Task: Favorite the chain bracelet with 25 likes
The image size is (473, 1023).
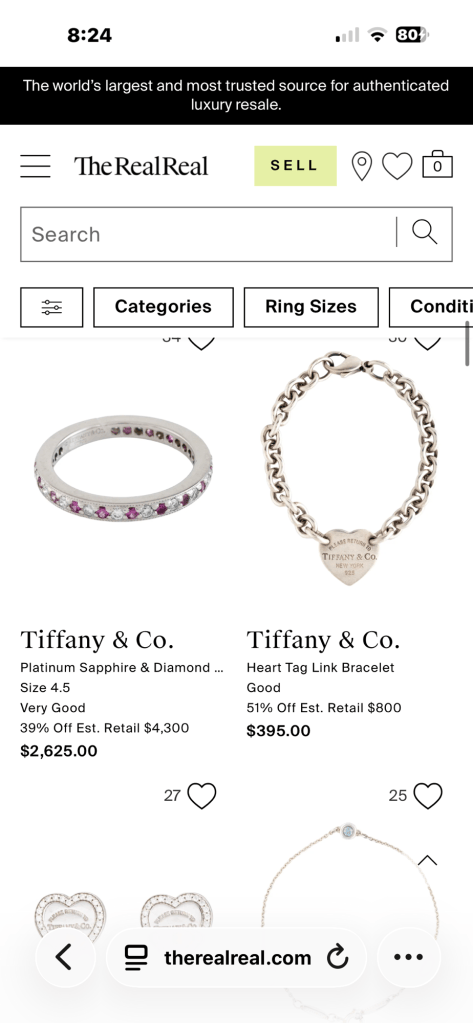Action: pyautogui.click(x=428, y=796)
